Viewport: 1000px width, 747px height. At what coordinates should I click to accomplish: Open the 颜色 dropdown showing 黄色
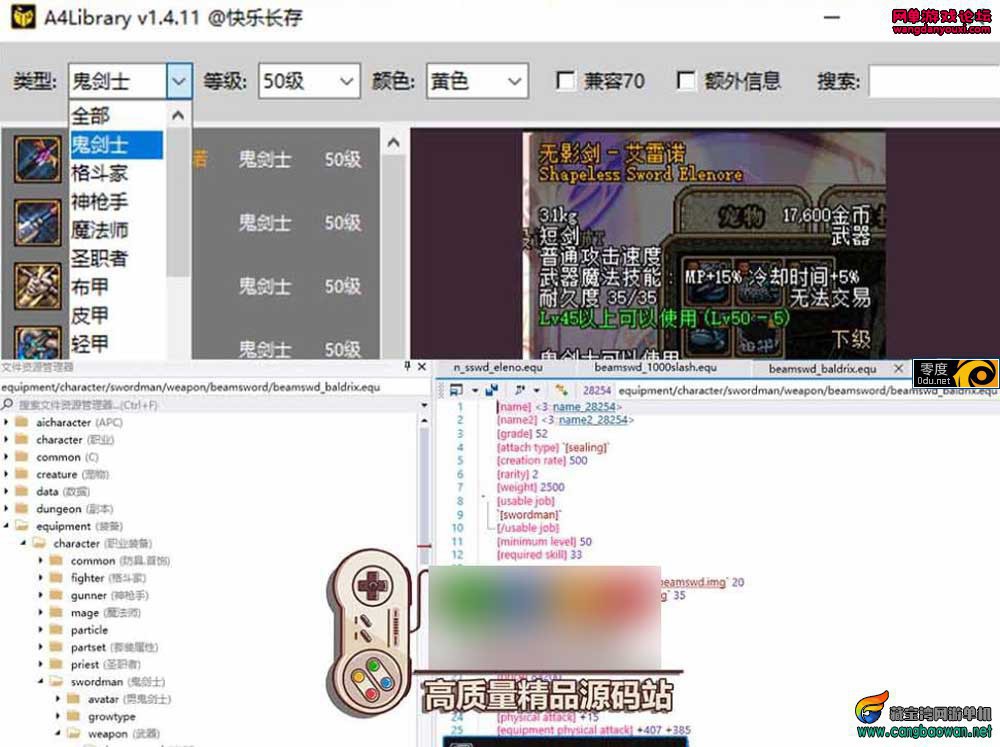pos(477,81)
